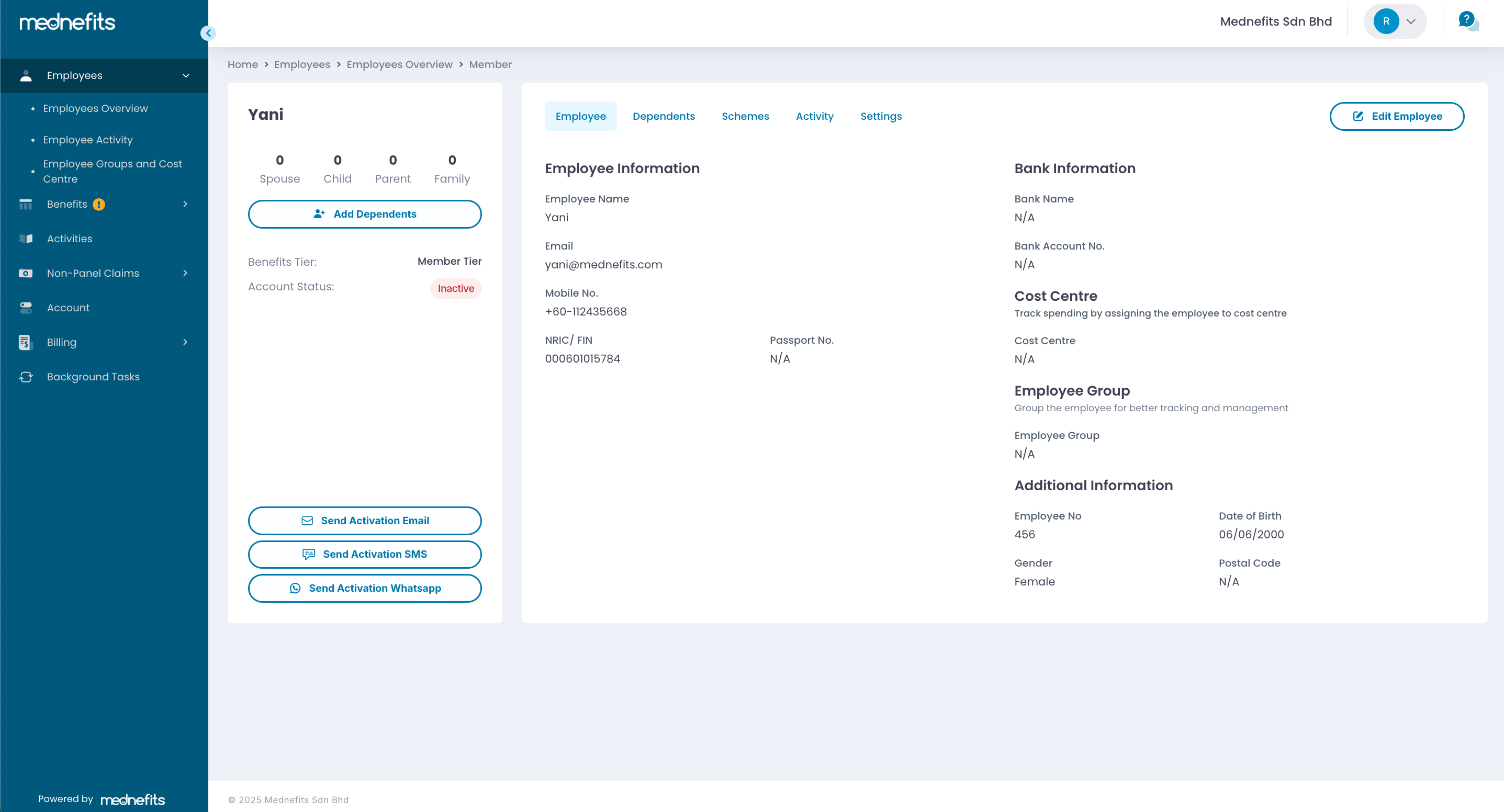Collapse the Employees sidebar section
The image size is (1504, 812).
tap(186, 75)
